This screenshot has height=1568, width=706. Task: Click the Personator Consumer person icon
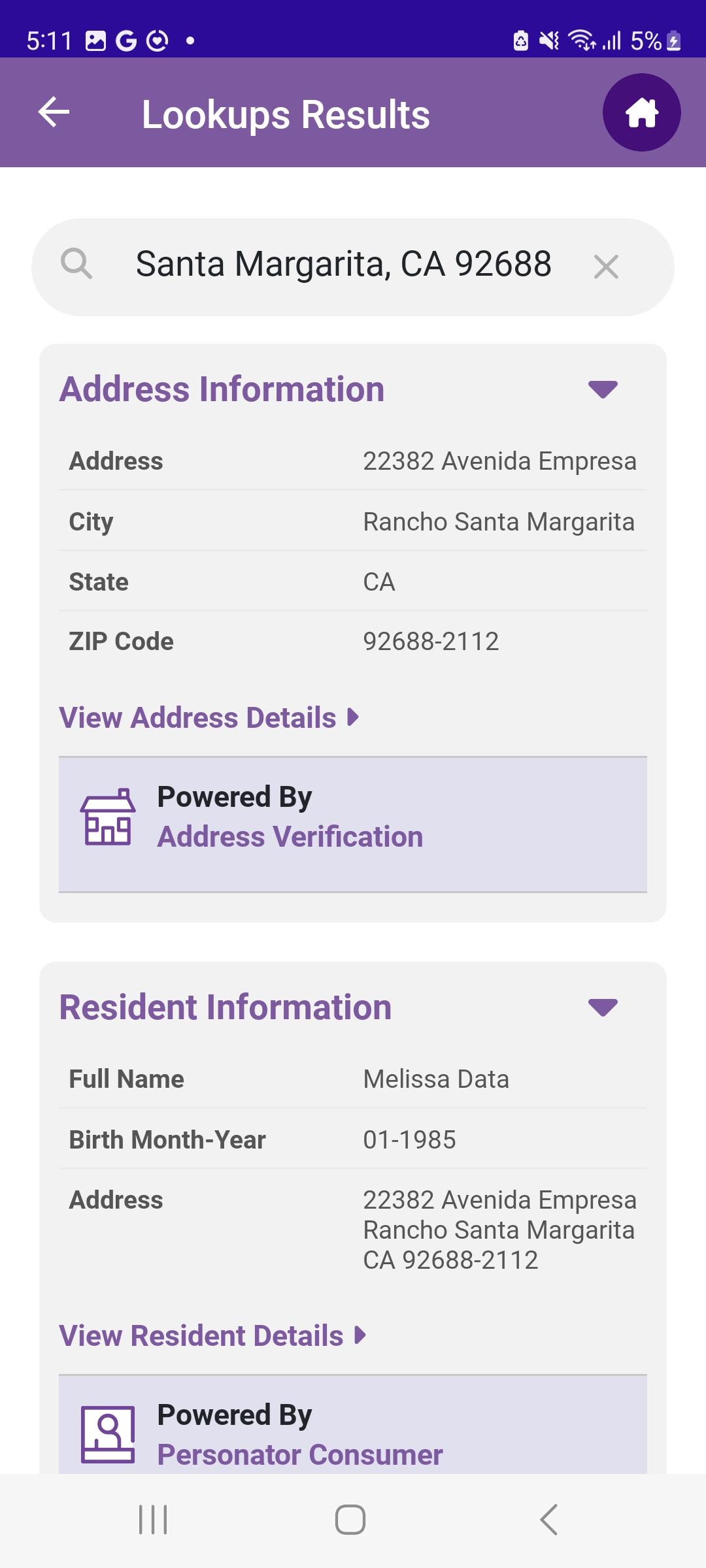tap(108, 1435)
